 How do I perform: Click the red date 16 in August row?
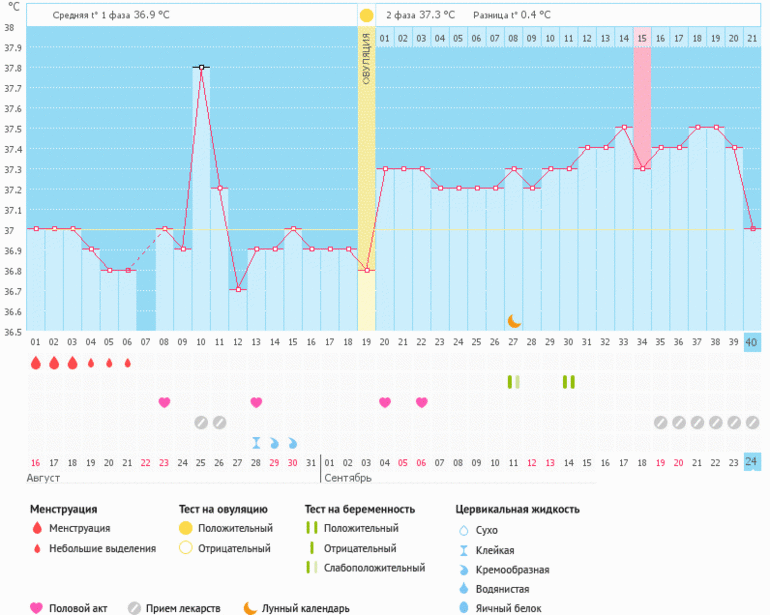[x=35, y=463]
